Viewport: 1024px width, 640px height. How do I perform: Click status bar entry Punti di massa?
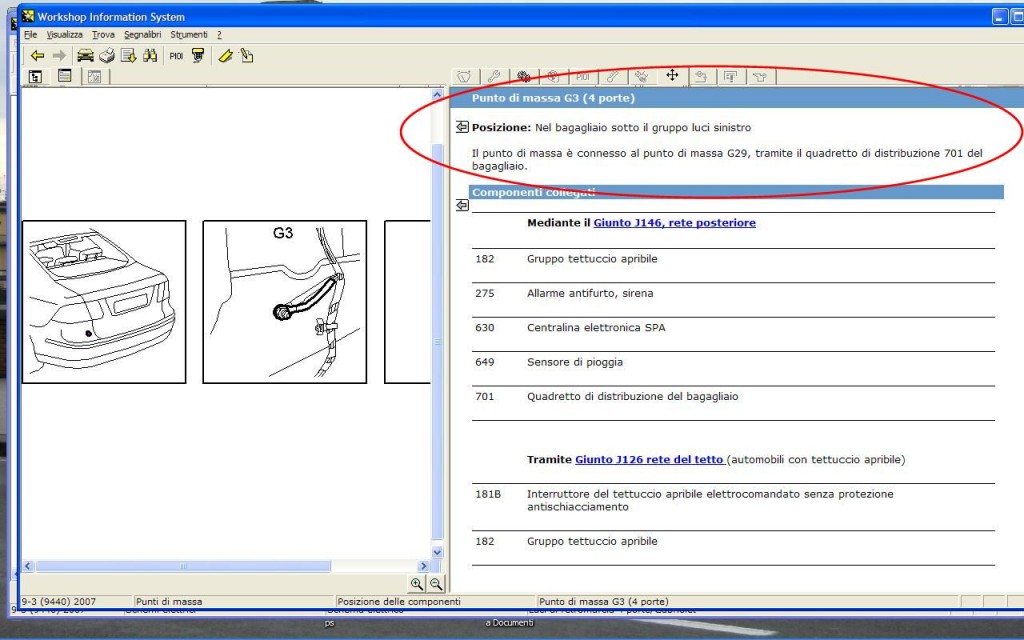coord(233,601)
